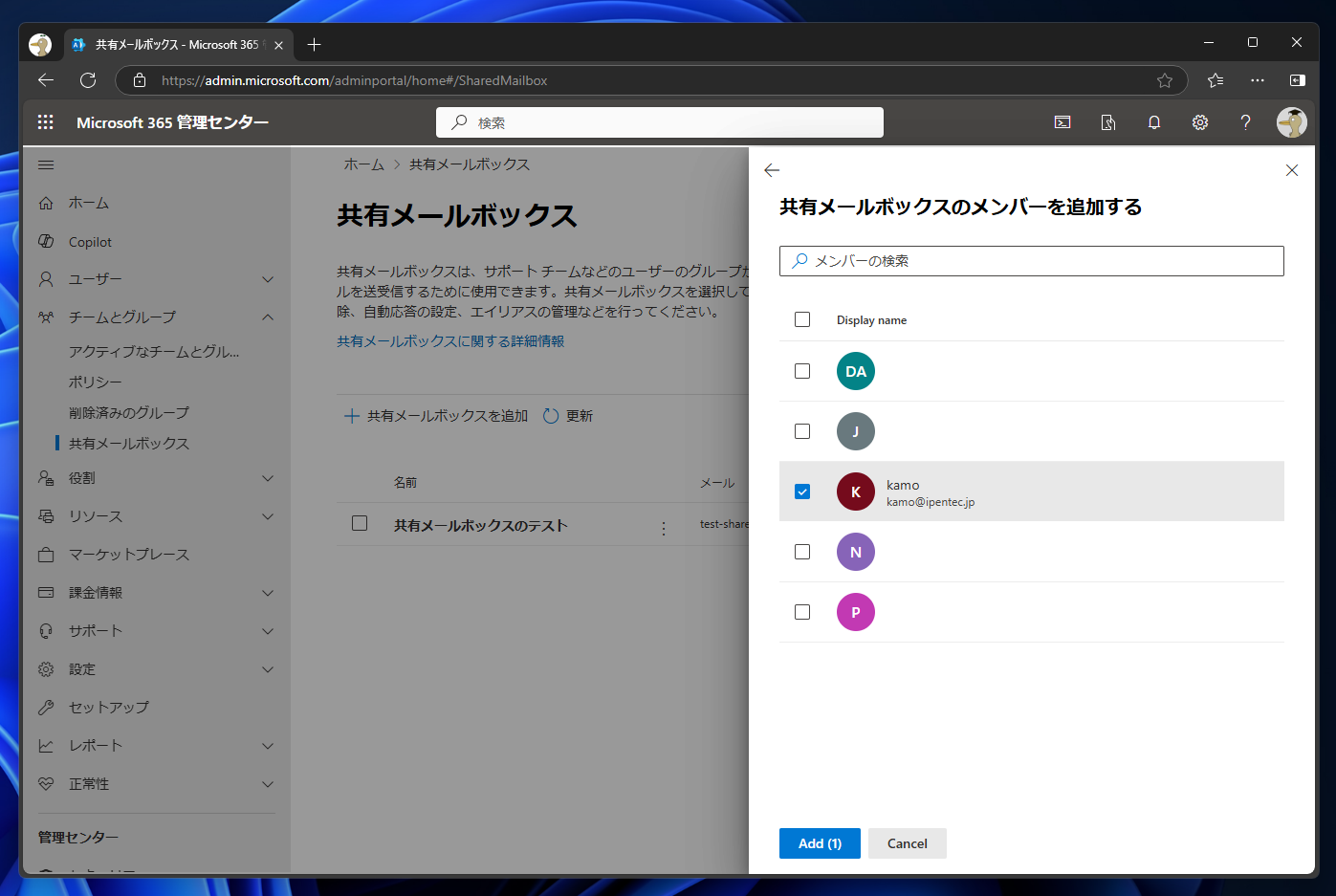The width and height of the screenshot is (1336, 896).
Task: Open the help question mark
Action: click(x=1245, y=122)
